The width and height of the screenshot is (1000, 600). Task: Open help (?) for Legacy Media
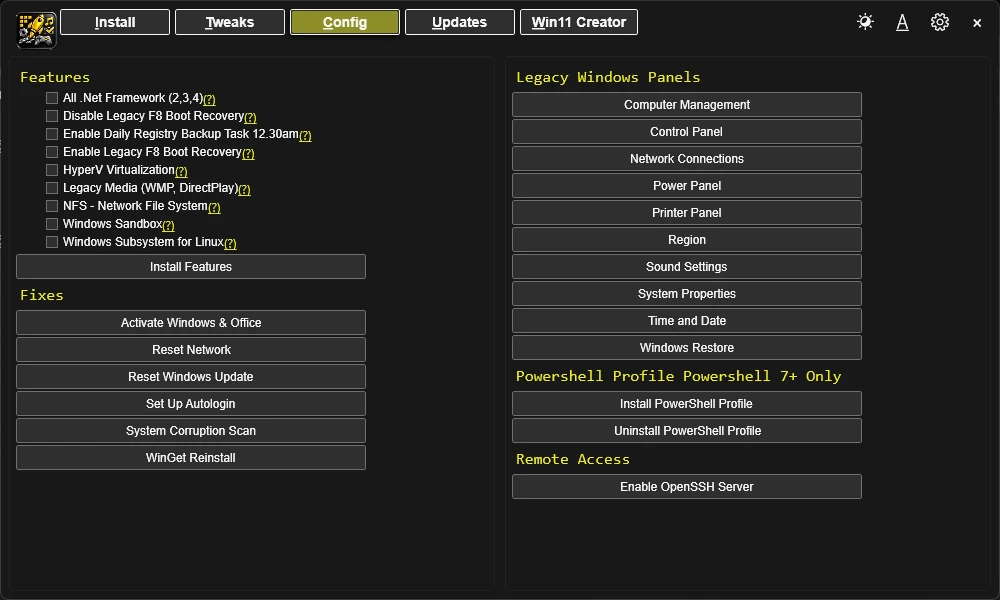click(x=244, y=189)
